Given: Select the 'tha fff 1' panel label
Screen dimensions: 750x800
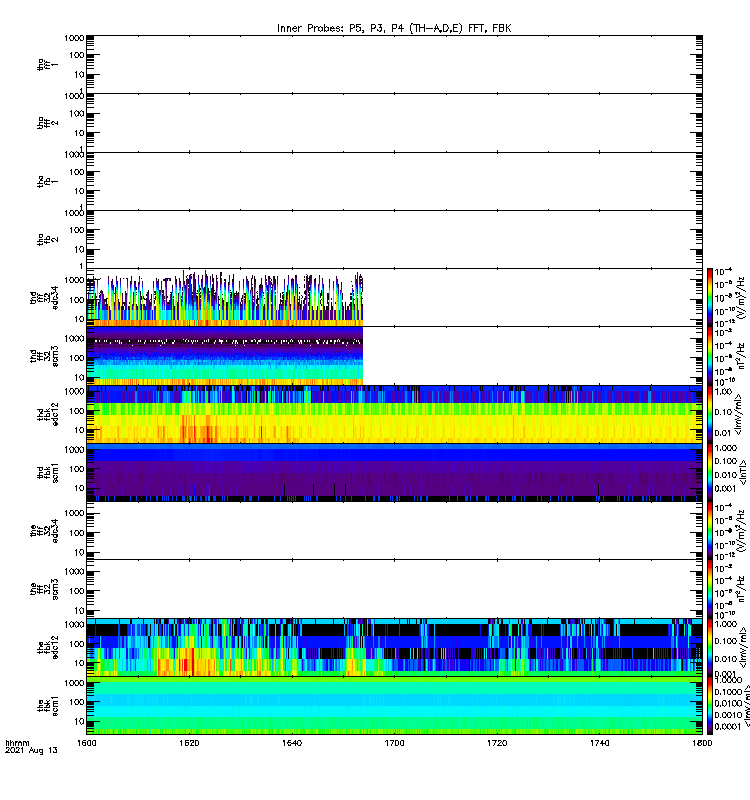Looking at the screenshot, I should pyautogui.click(x=48, y=64).
